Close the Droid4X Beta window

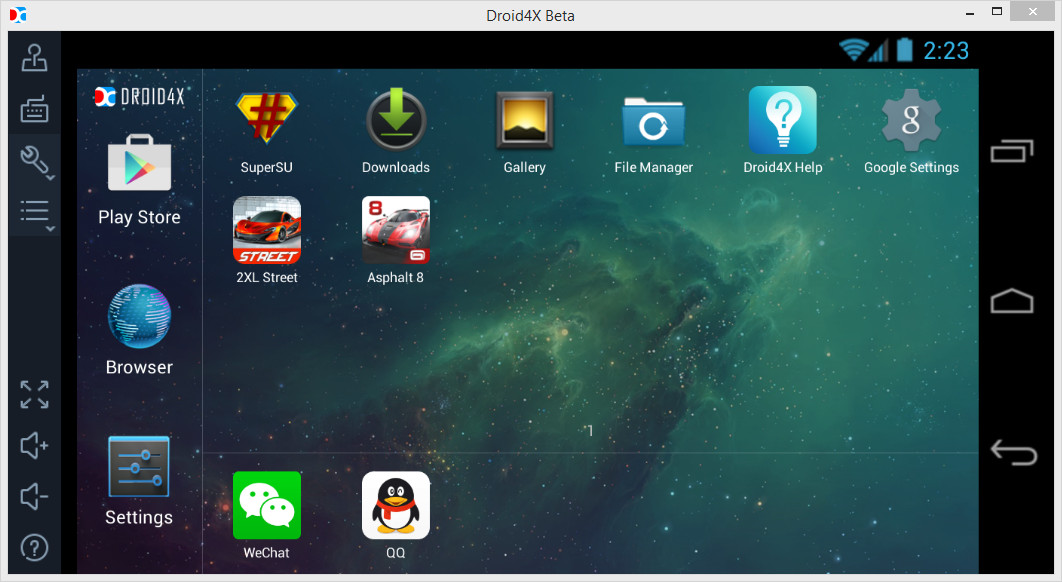point(1032,11)
